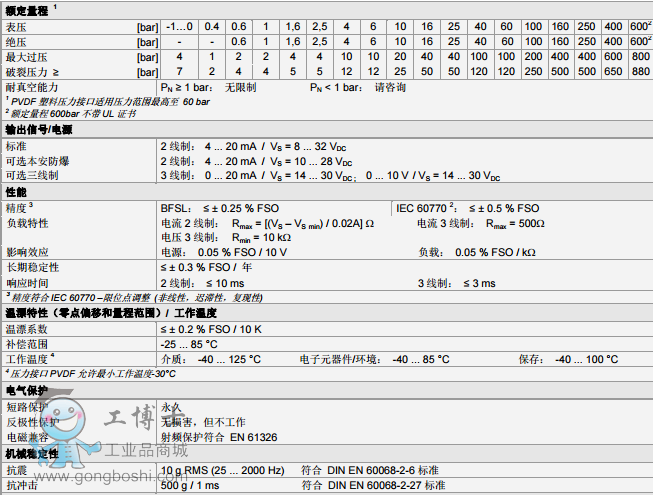Click the Vs = 10 ... 28 VDC value
Screen dimensions: 653x495
[311, 161]
